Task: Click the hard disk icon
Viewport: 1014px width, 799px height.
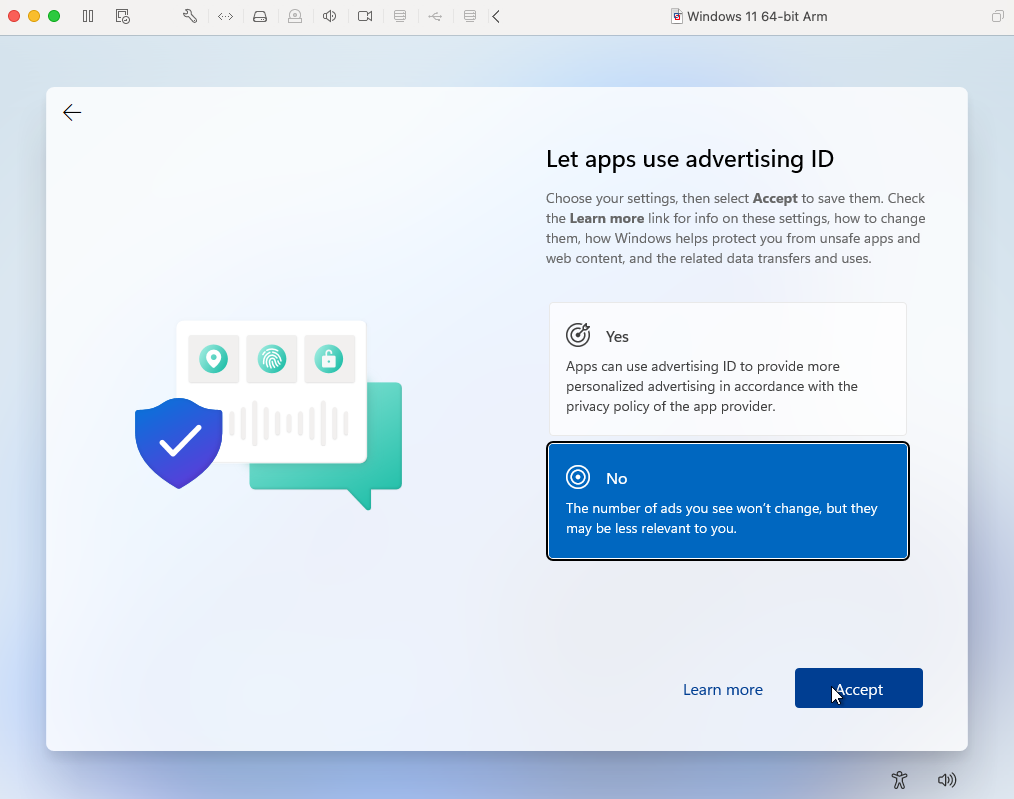Action: click(x=260, y=16)
